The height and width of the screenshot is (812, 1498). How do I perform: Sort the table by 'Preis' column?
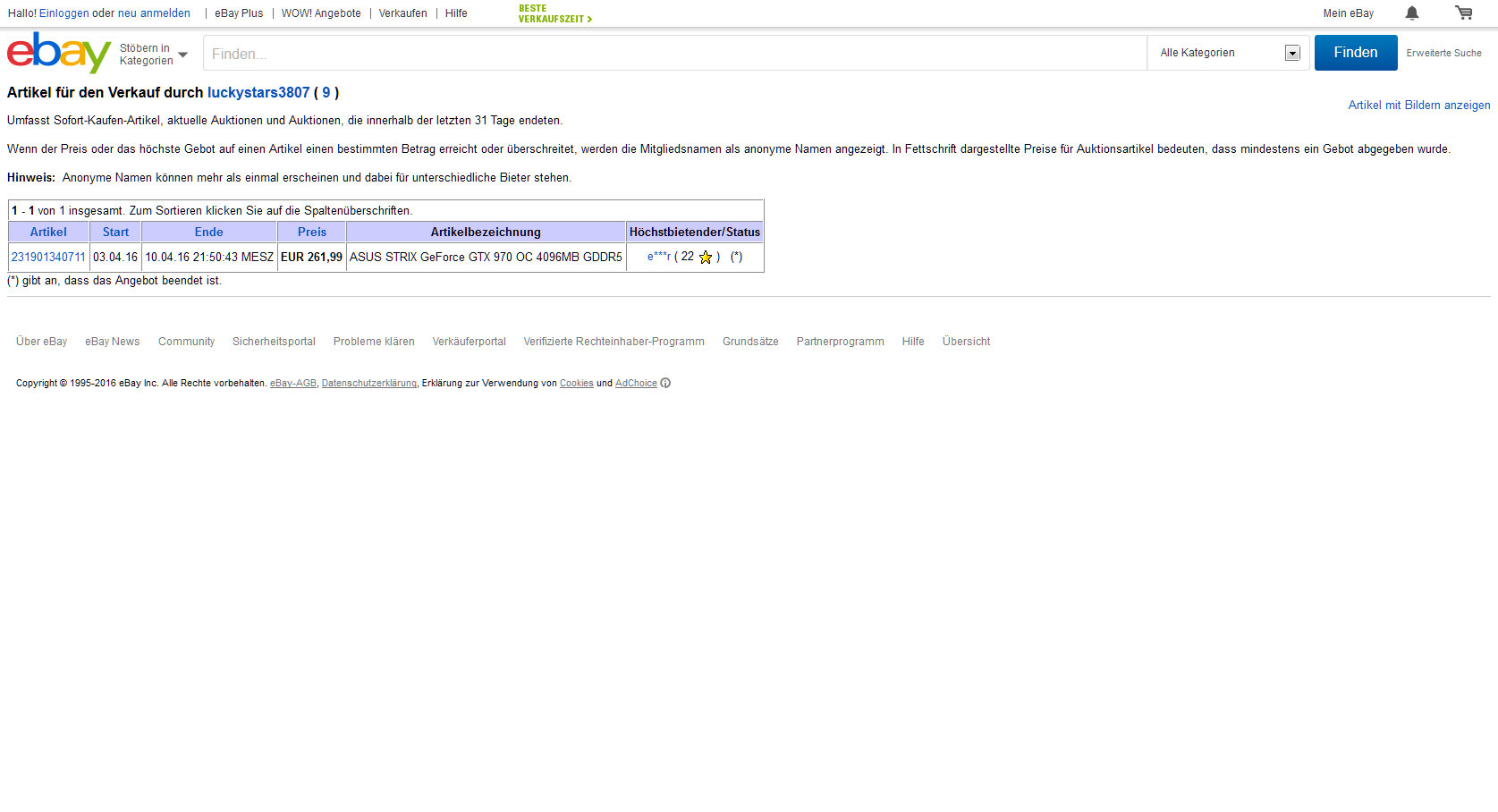coord(311,232)
